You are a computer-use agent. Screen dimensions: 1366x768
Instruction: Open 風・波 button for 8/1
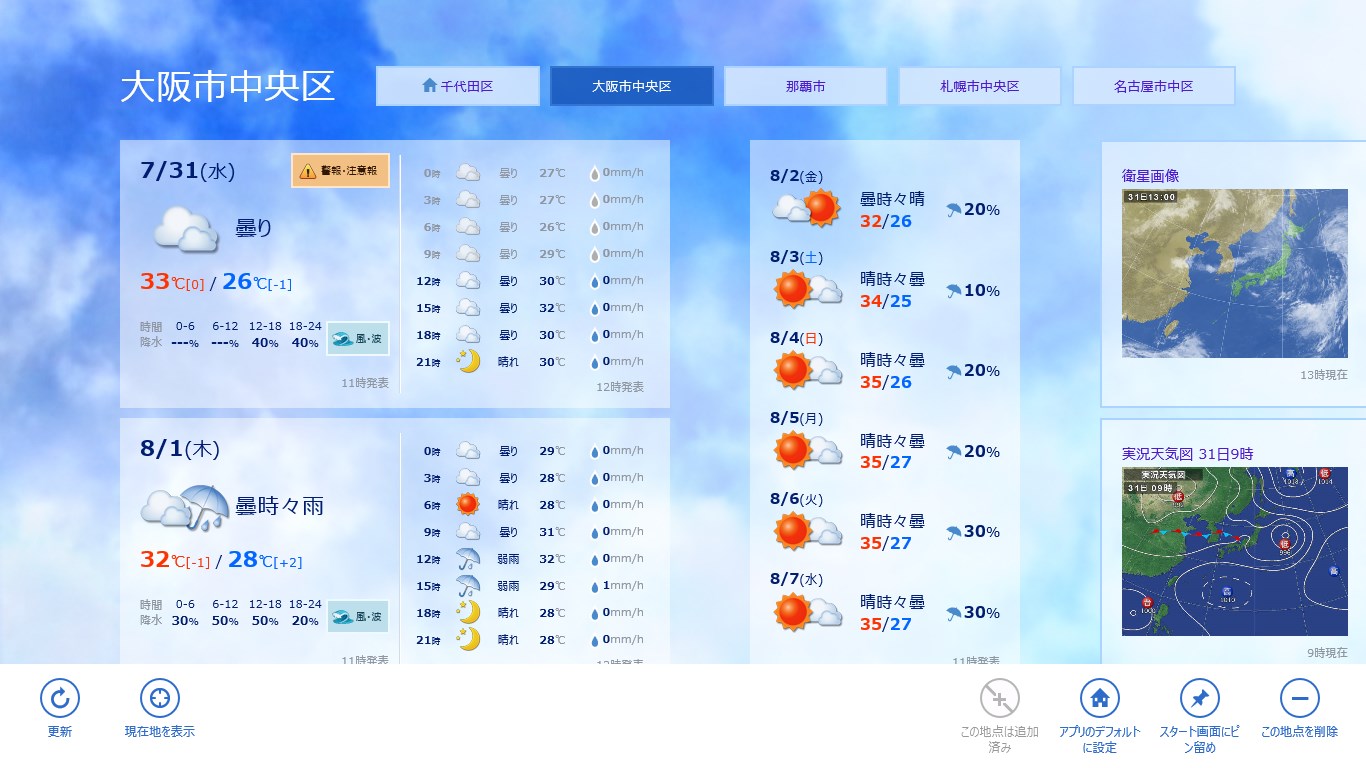click(358, 617)
